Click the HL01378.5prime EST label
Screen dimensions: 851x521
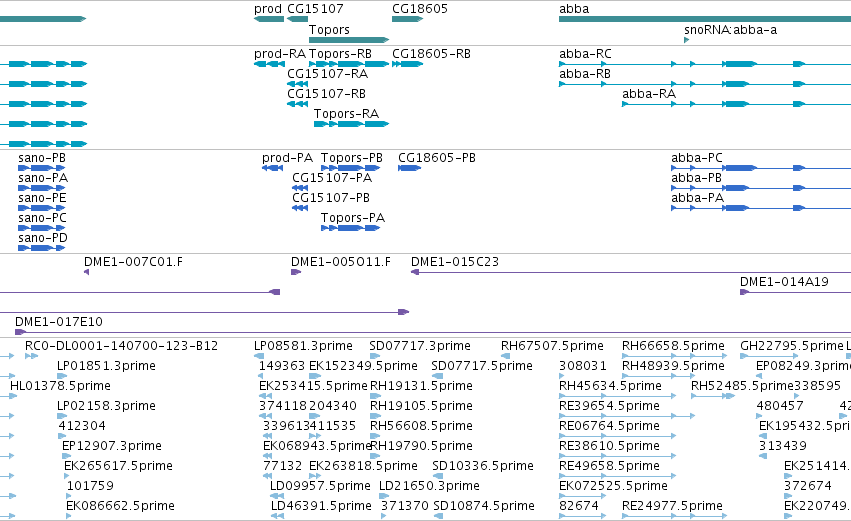tap(60, 386)
